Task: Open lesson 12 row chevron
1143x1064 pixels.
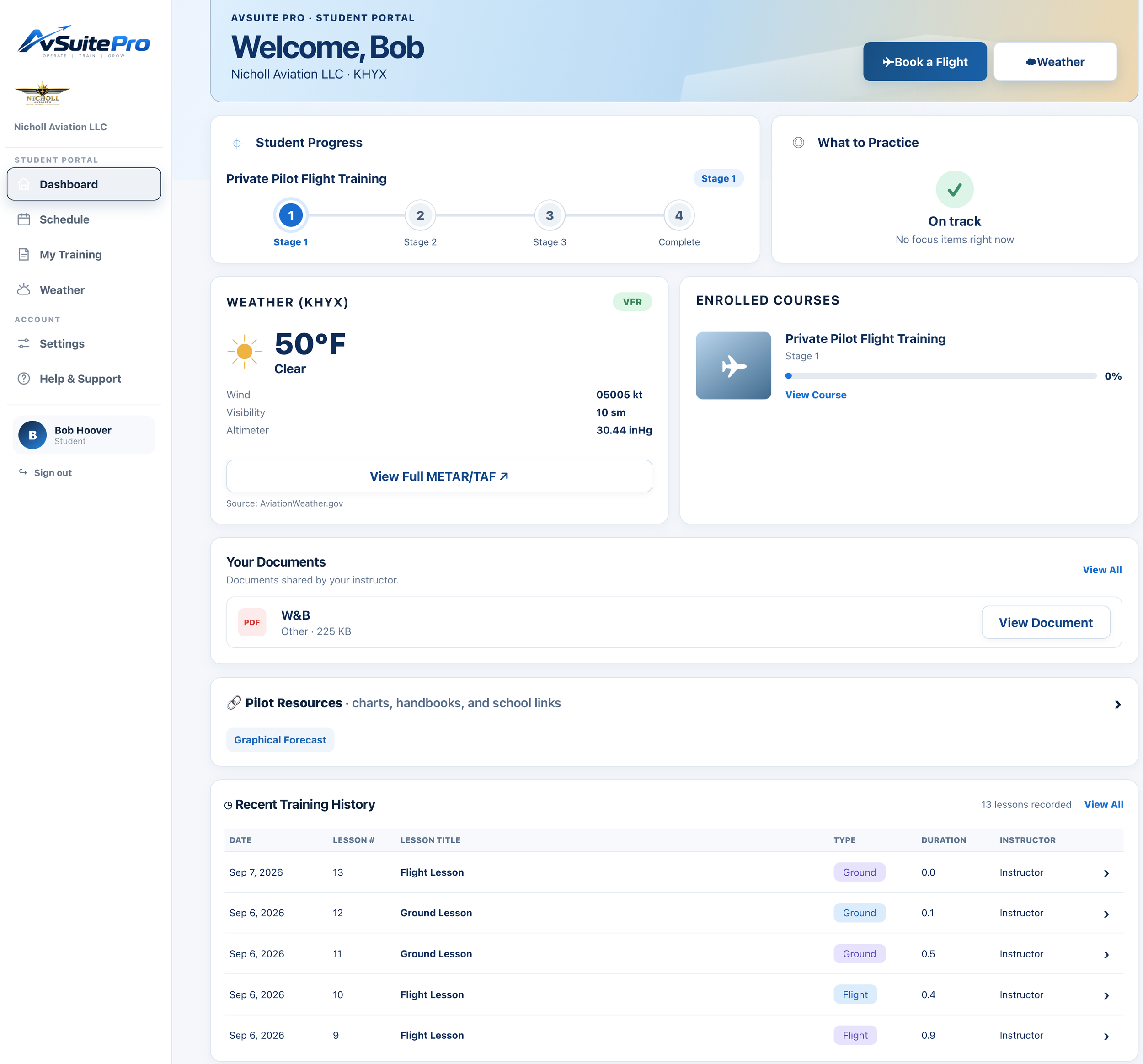Action: (1106, 914)
